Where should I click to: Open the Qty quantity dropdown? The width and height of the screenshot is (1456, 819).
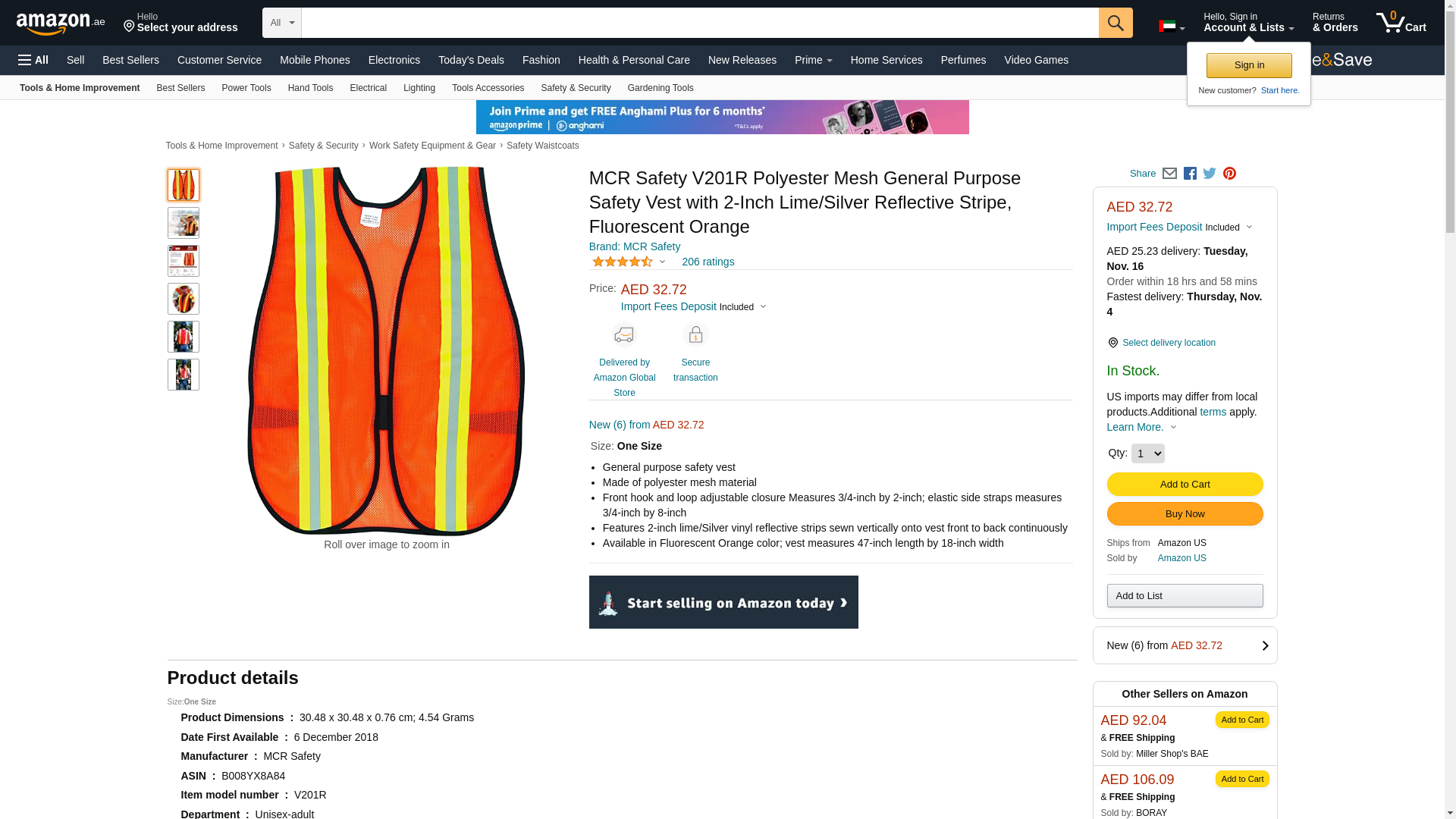coord(1147,453)
